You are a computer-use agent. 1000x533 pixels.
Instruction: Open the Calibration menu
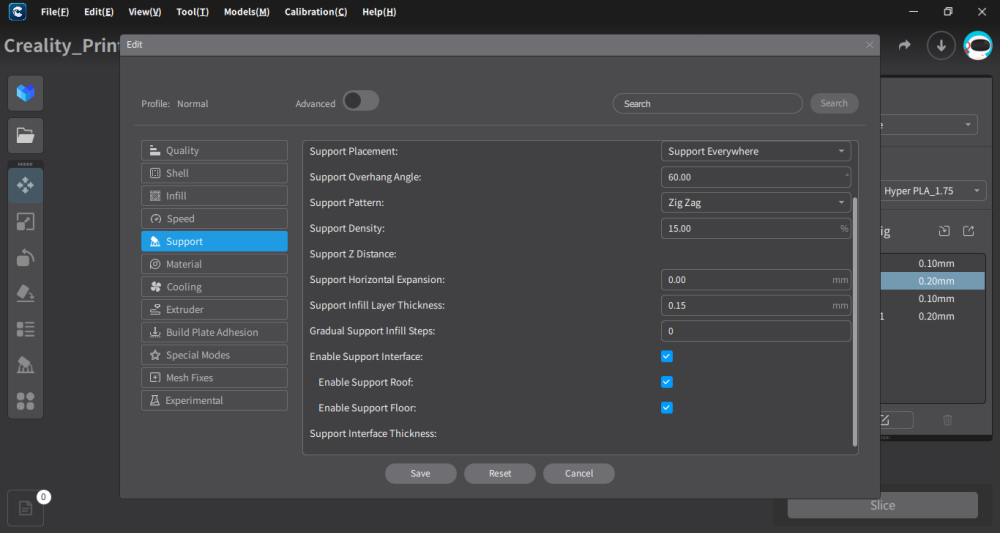pos(316,11)
